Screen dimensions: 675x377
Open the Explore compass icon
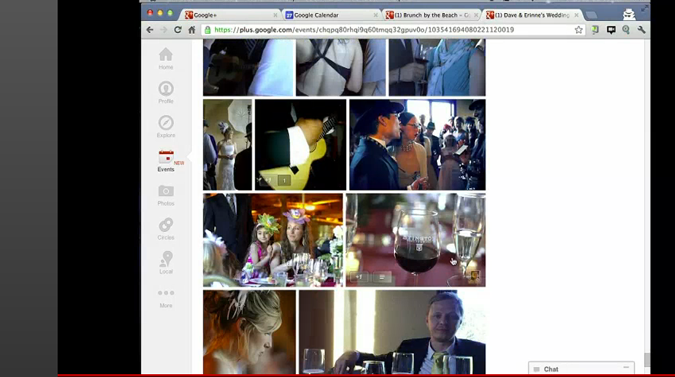[166, 126]
